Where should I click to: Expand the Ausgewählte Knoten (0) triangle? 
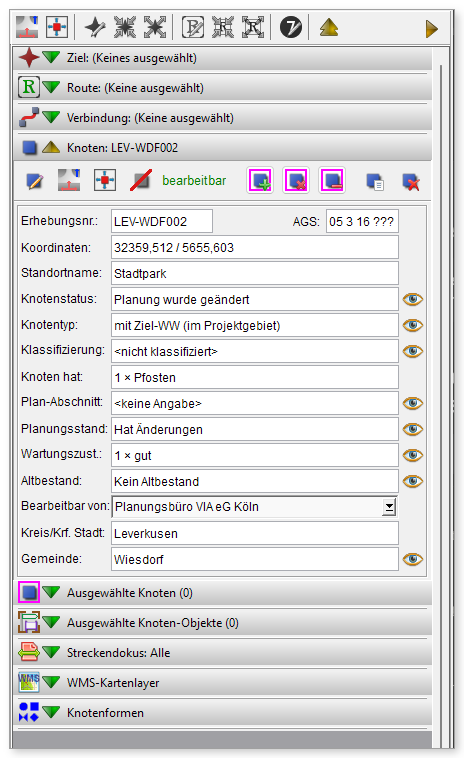point(51,592)
